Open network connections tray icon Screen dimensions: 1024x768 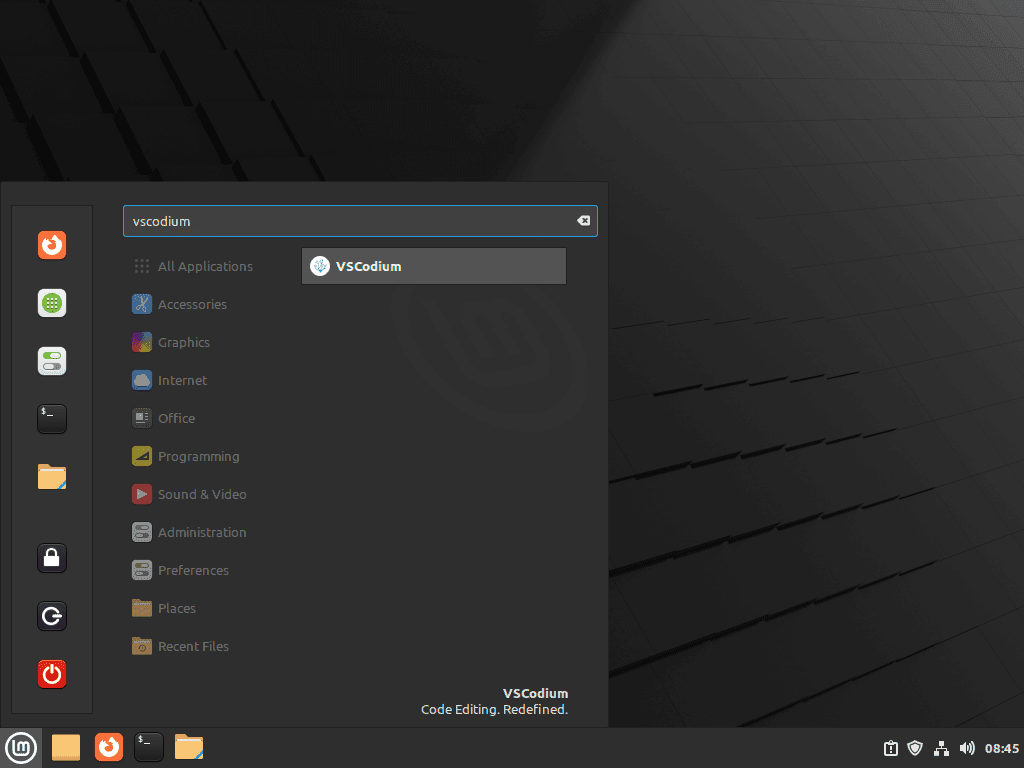click(941, 748)
